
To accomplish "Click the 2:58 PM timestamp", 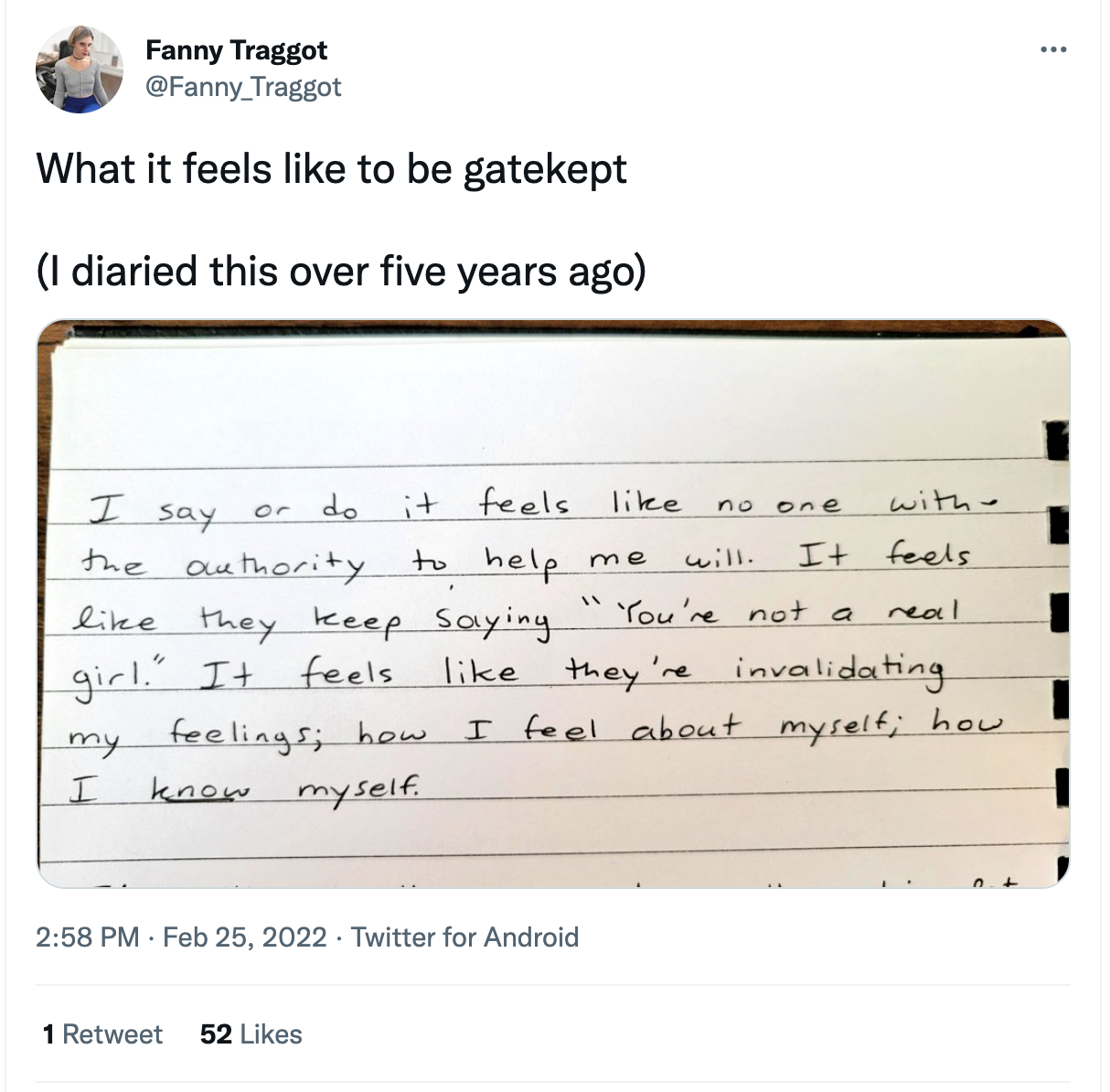I will [x=88, y=937].
